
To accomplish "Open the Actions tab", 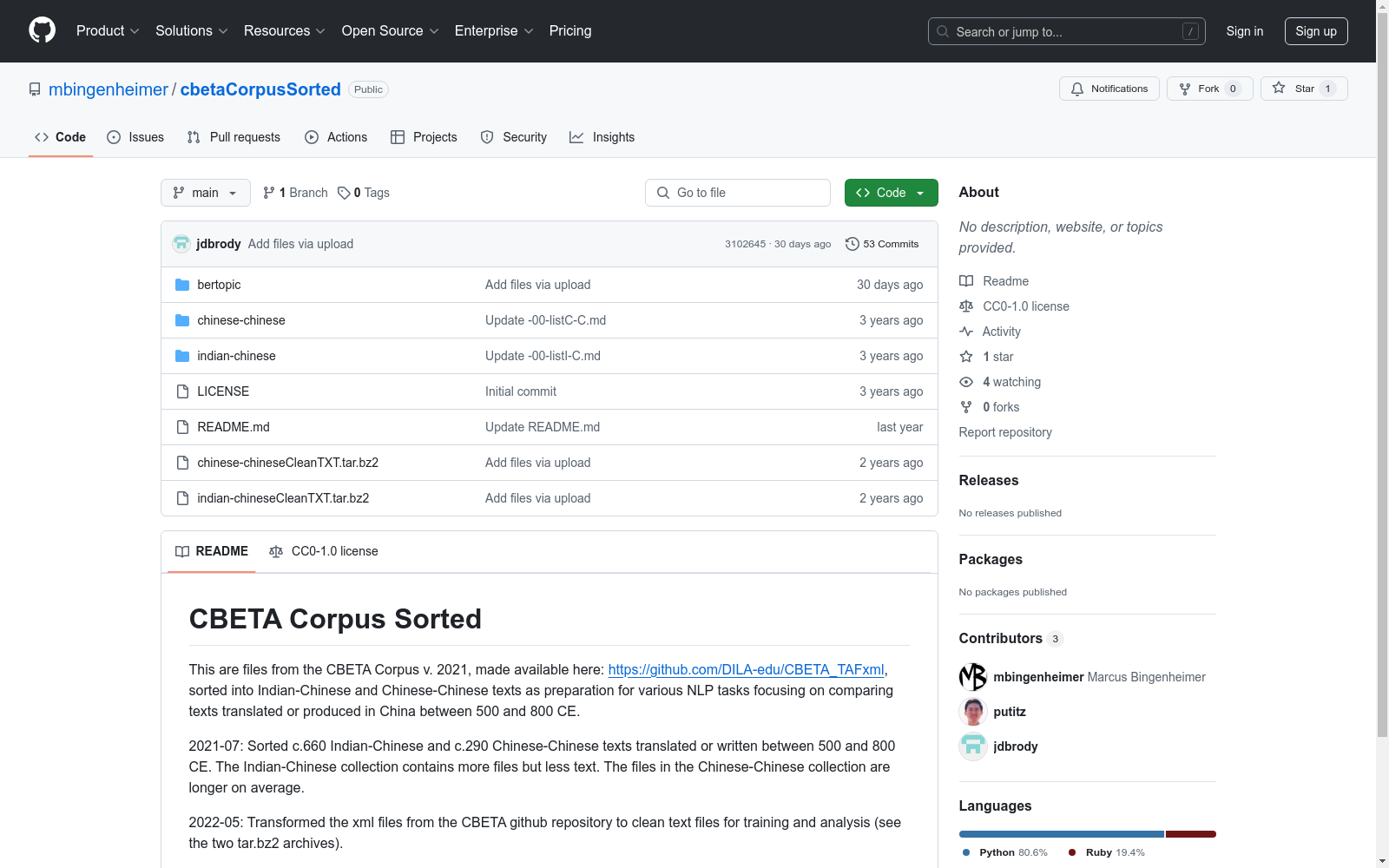I will click(x=336, y=137).
